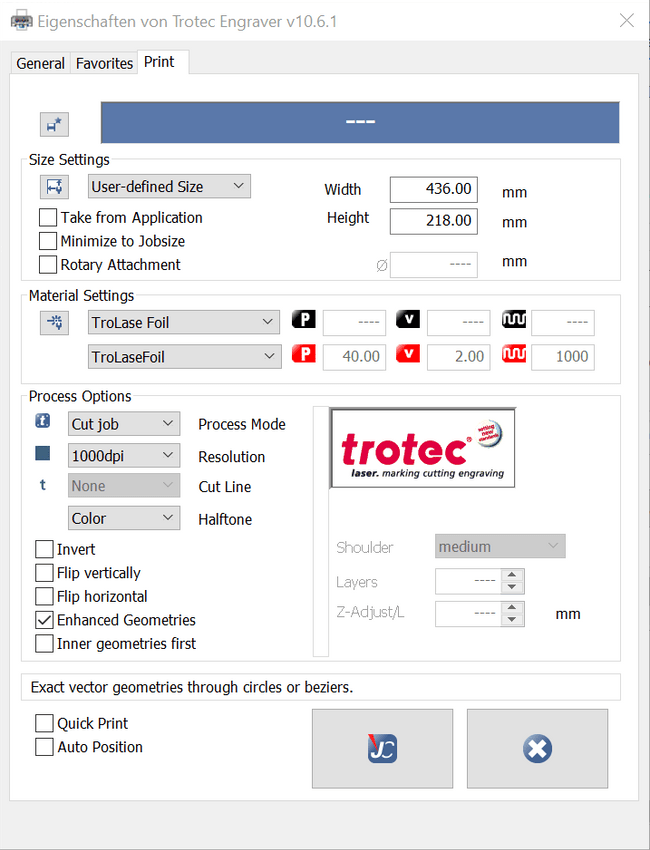Toggle the Quick Print checkbox

(x=45, y=723)
